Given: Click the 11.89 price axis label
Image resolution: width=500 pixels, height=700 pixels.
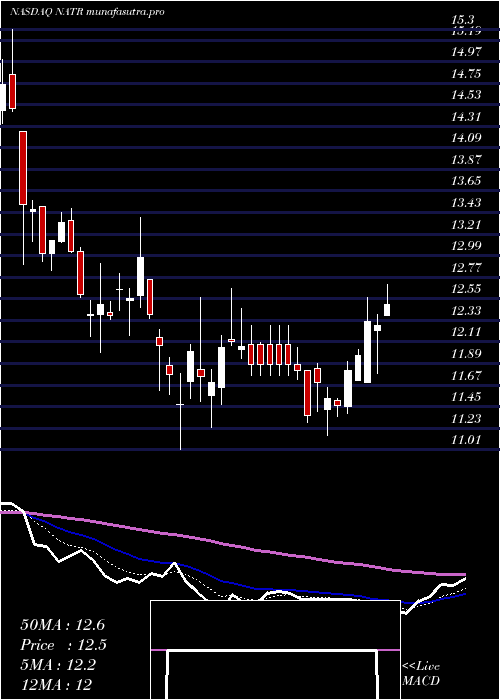Looking at the screenshot, I should pos(466,354).
